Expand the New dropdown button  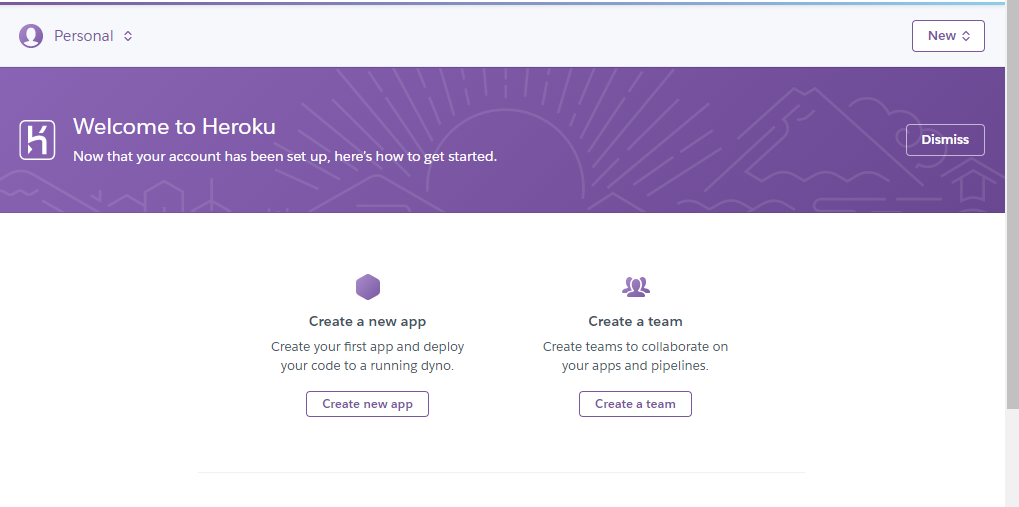[948, 36]
